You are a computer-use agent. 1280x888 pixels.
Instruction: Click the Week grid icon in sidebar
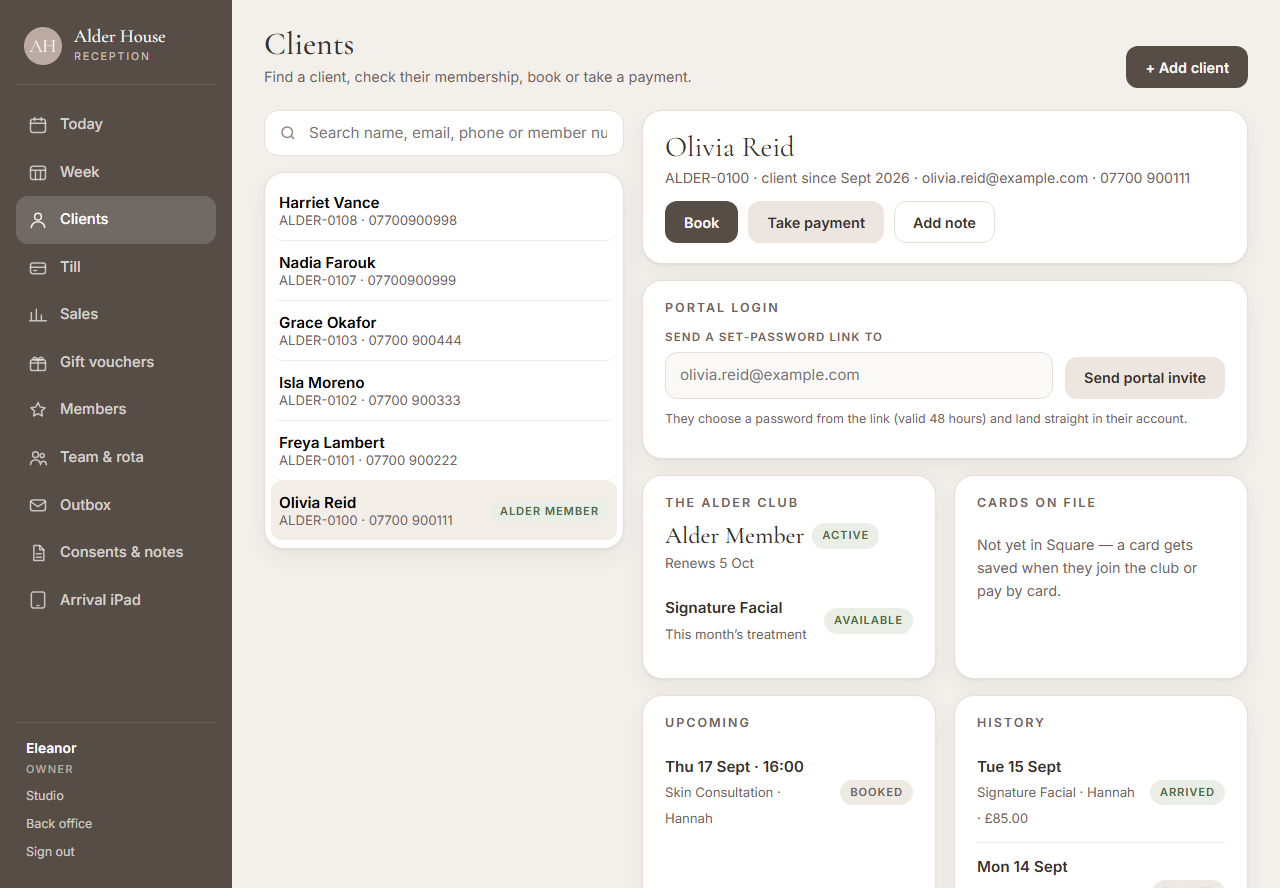[x=38, y=172]
